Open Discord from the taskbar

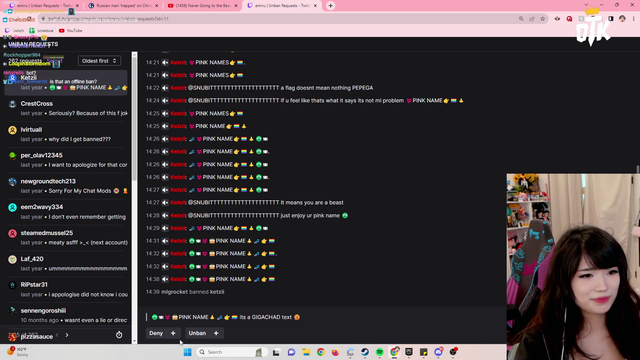pyautogui.click(x=438, y=352)
